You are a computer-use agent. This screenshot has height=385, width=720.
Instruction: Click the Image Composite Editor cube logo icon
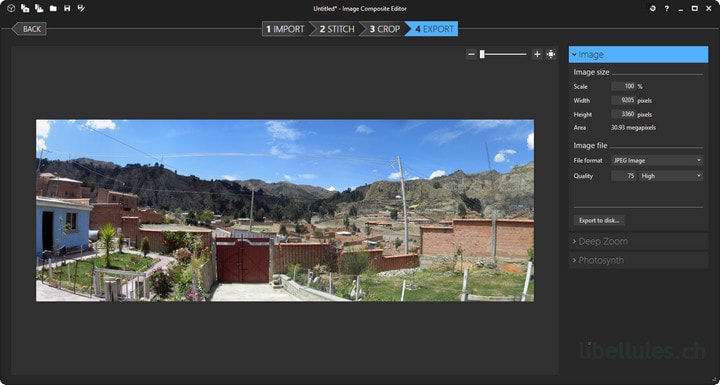11,8
